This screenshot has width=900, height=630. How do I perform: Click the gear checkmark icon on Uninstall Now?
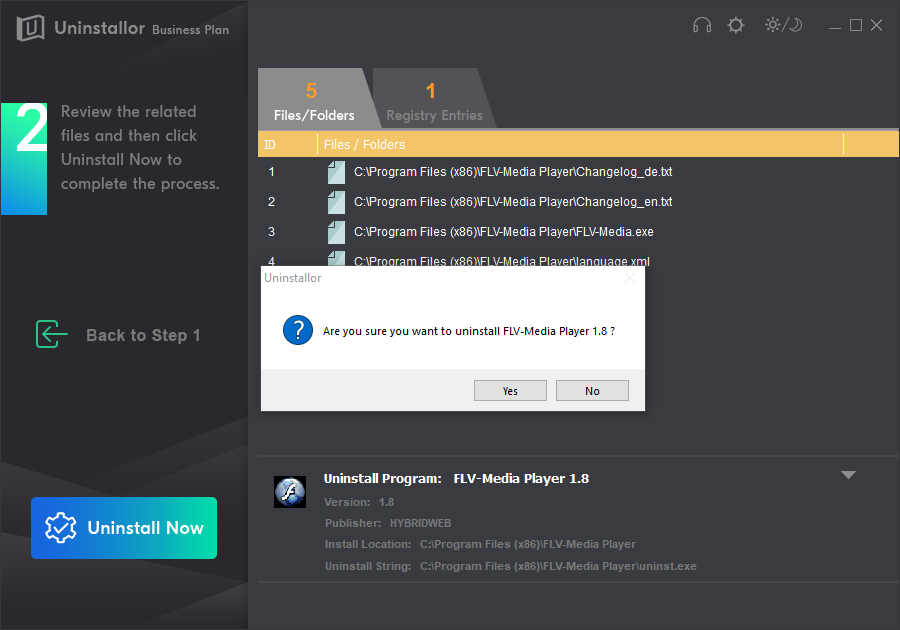(x=60, y=527)
